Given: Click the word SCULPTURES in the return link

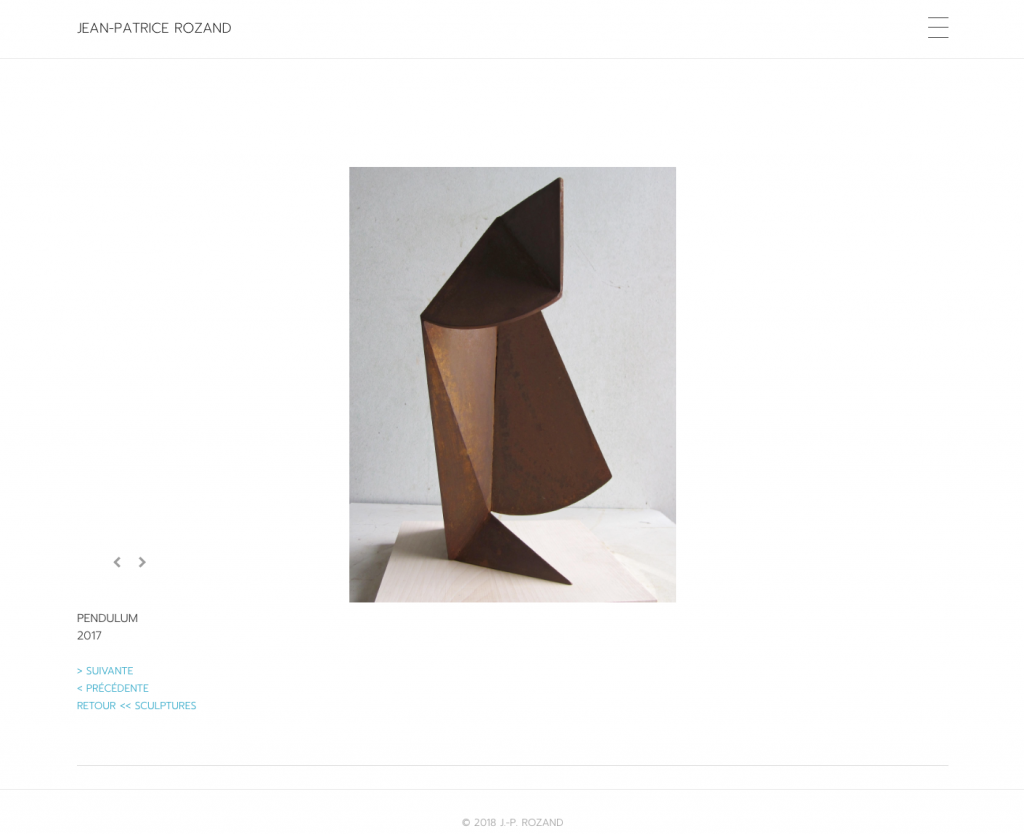Looking at the screenshot, I should pyautogui.click(x=165, y=705).
